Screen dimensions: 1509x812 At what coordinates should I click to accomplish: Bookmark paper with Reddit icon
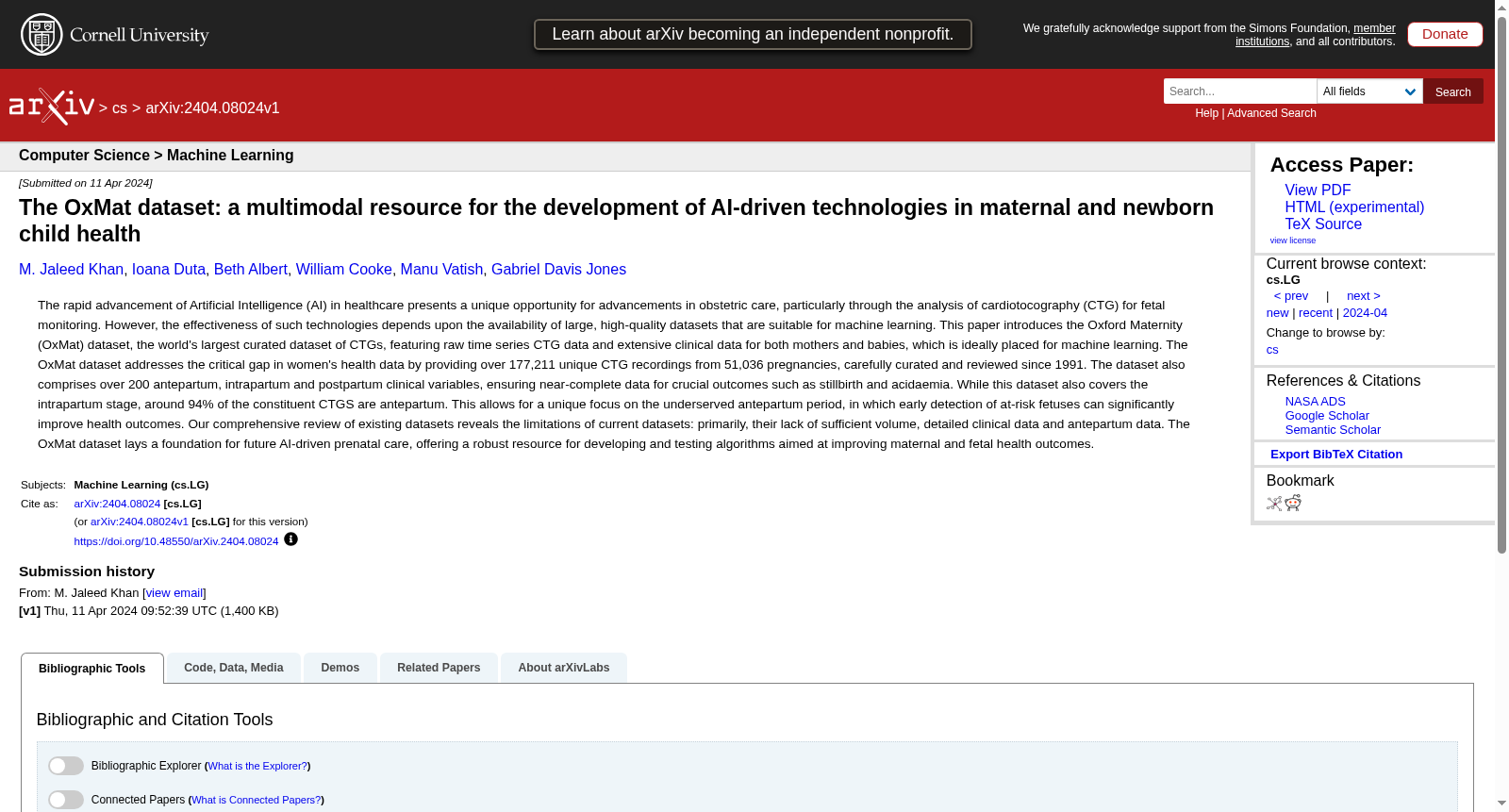(x=1293, y=503)
